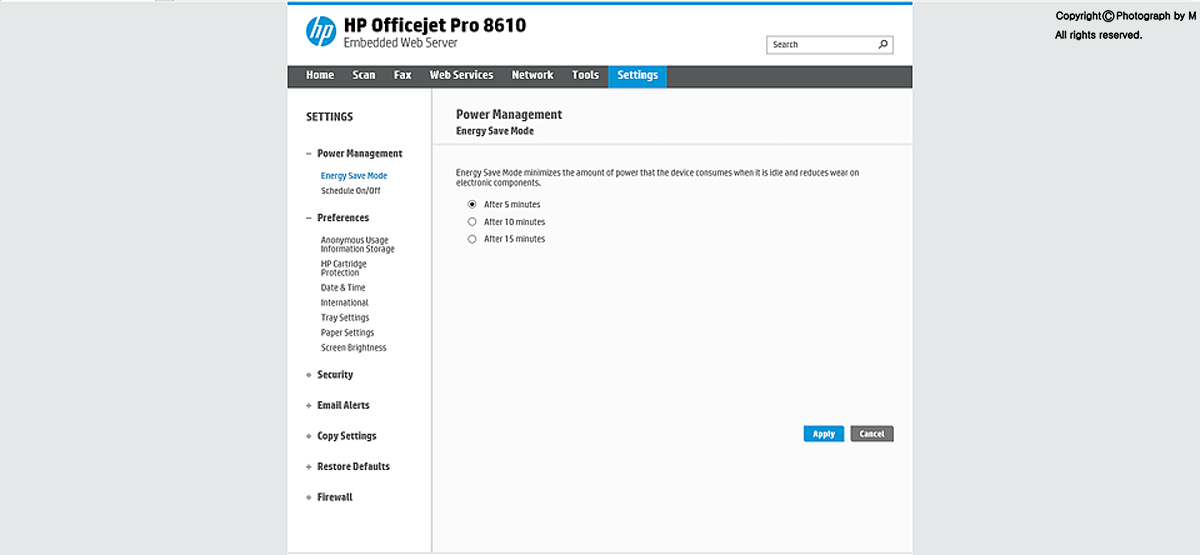Select the Settings tab
This screenshot has height=555, width=1200.
click(637, 75)
